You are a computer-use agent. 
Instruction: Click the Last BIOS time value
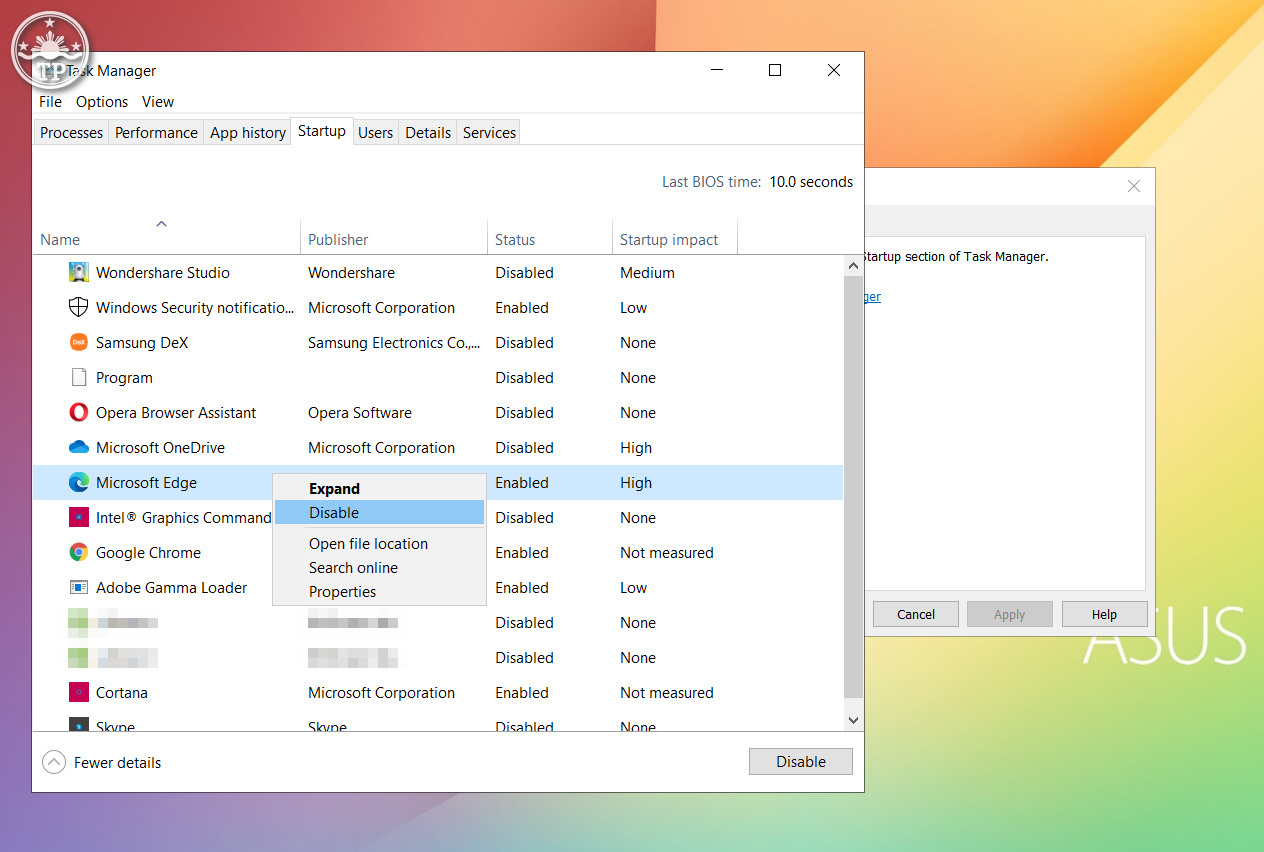pos(811,182)
